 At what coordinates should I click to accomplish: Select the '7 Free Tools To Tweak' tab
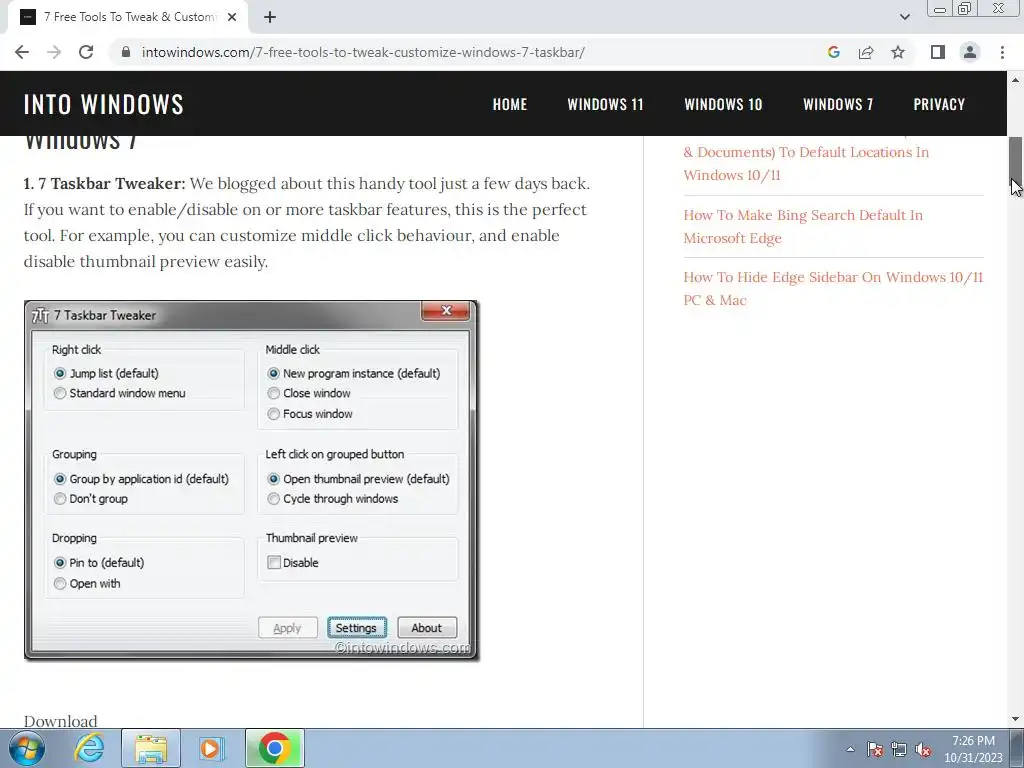point(127,18)
